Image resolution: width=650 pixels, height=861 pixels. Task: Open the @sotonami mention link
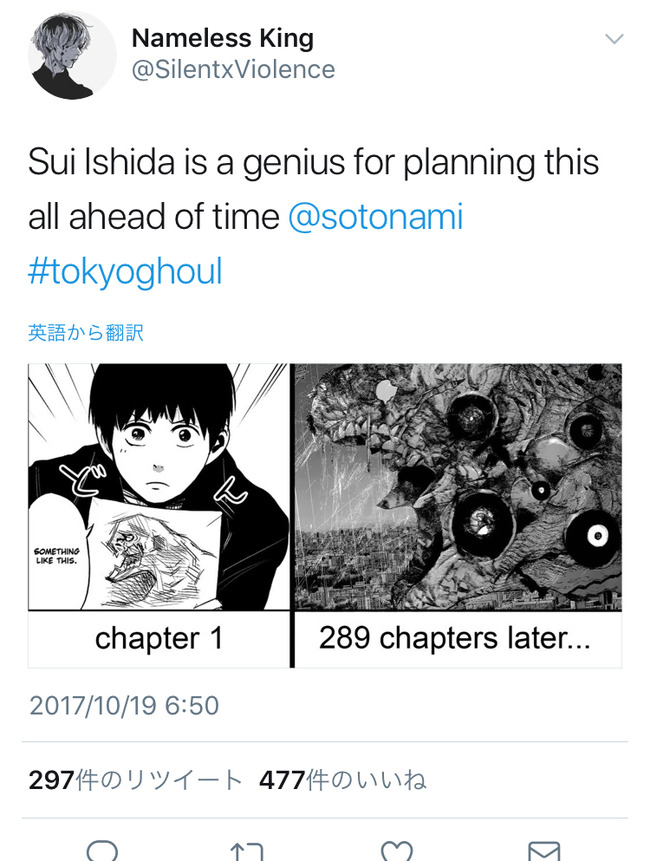(376, 216)
